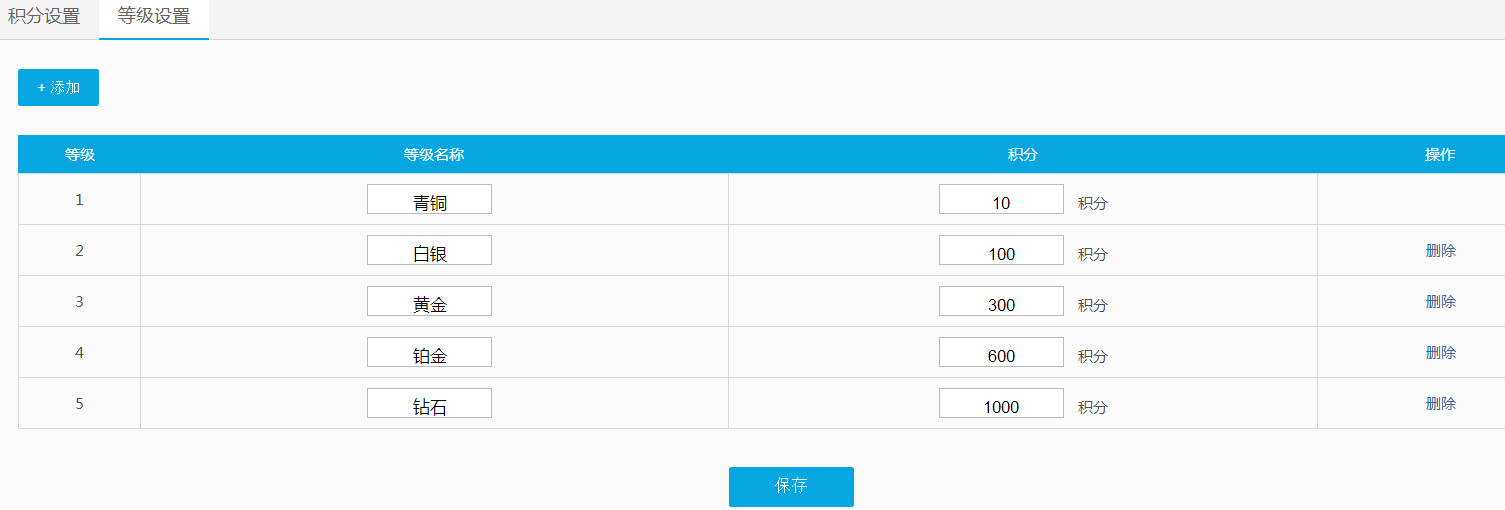The image size is (1505, 510).
Task: Select the 铂金 level name input
Action: (429, 352)
